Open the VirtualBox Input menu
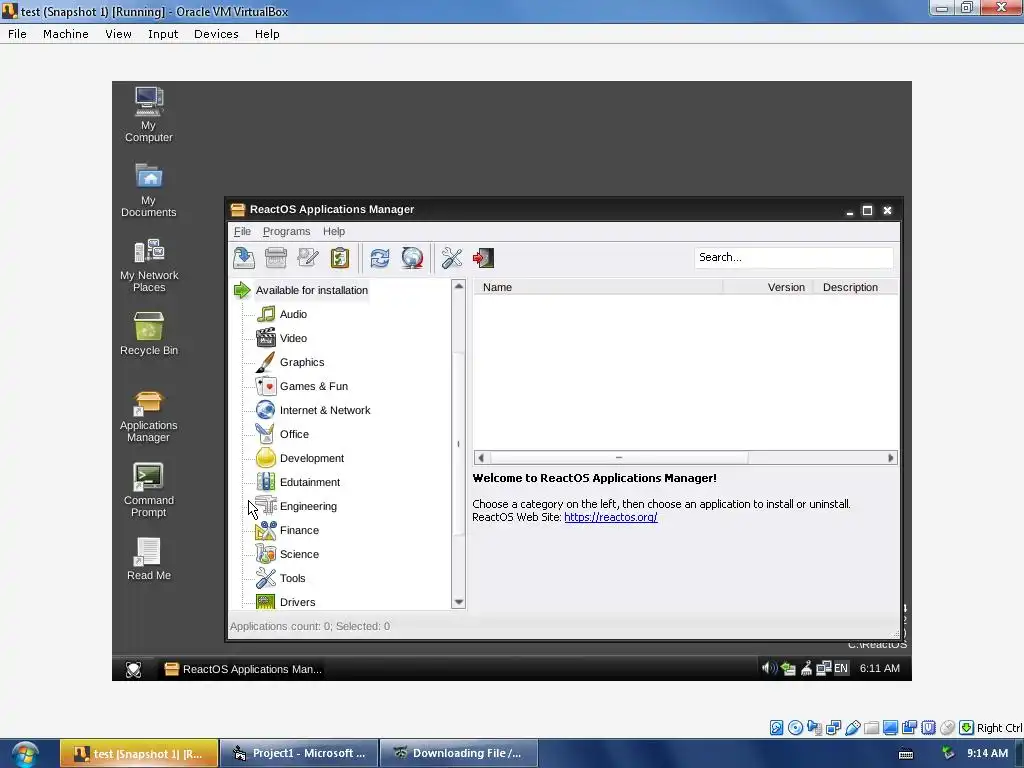The image size is (1024, 768). point(163,34)
